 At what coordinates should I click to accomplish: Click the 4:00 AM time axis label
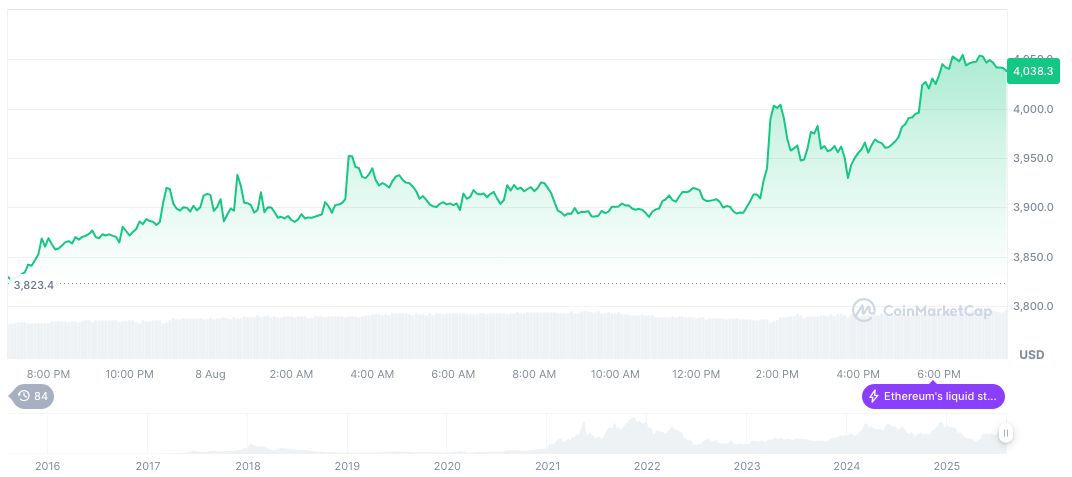372,374
